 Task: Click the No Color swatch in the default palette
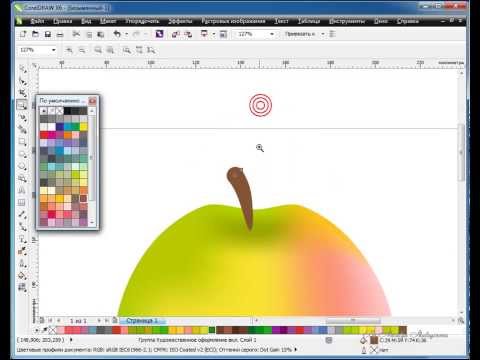[x=60, y=111]
